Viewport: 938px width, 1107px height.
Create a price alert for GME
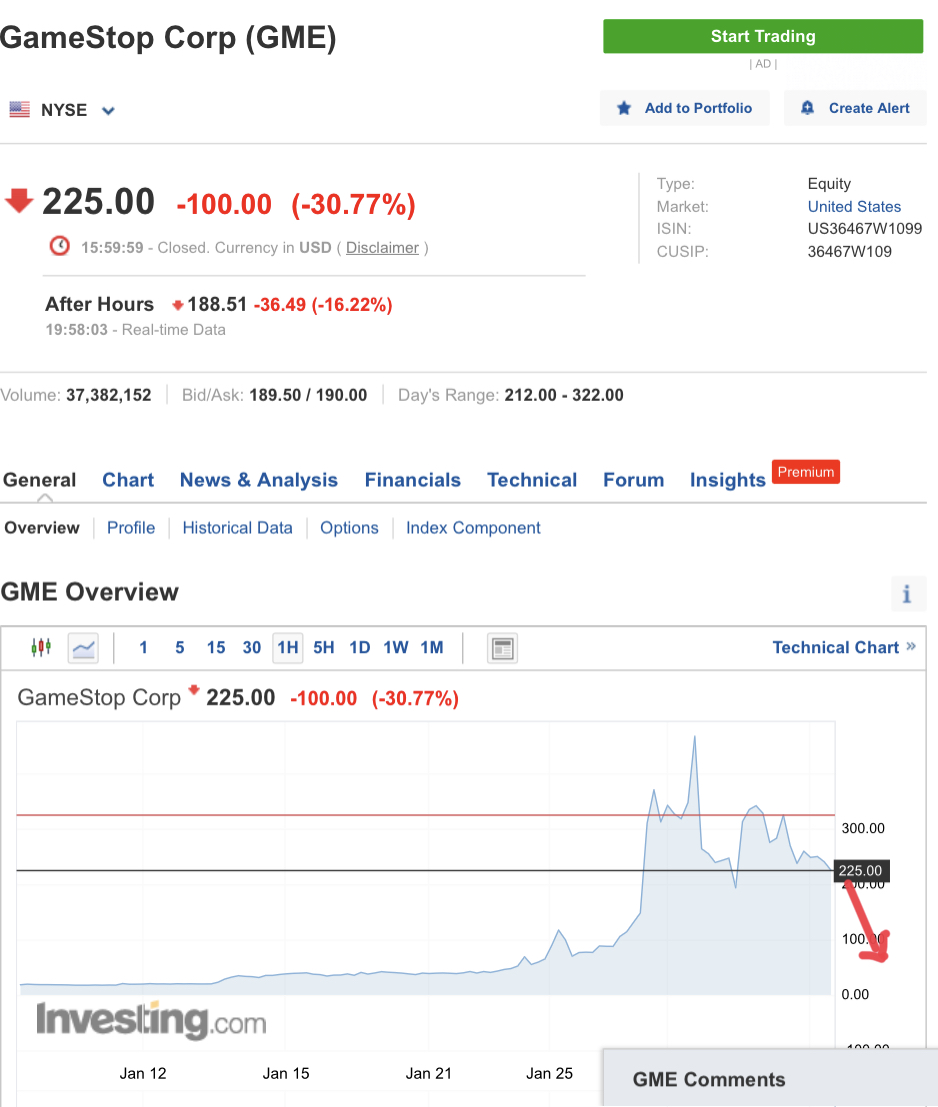(855, 108)
